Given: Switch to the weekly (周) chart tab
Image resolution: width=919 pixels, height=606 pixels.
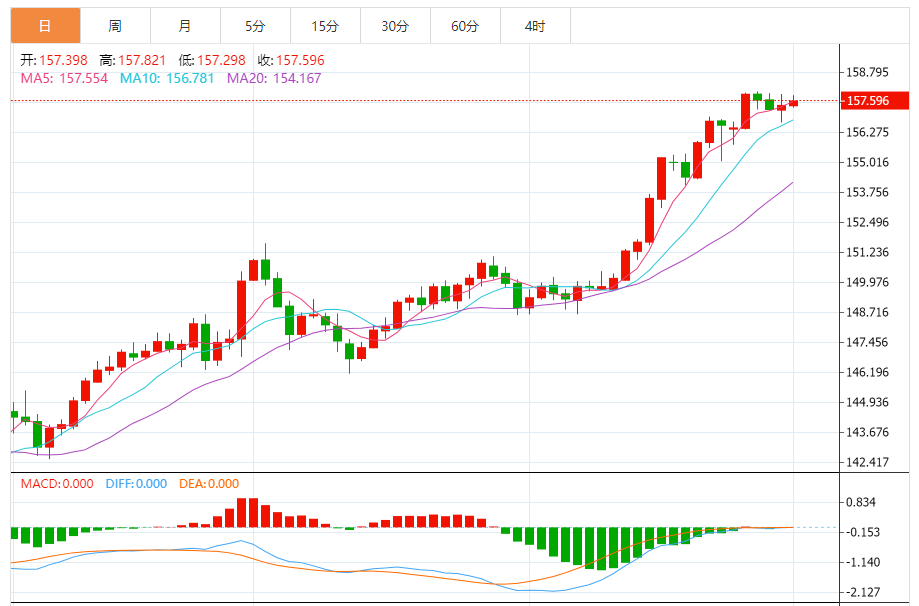Looking at the screenshot, I should [x=115, y=26].
